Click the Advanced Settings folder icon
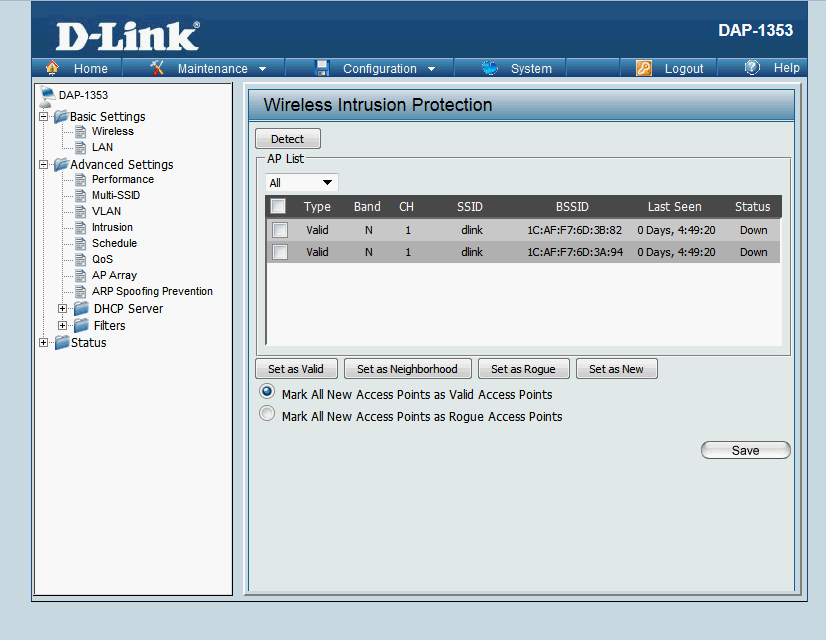This screenshot has height=640, width=826. [x=61, y=164]
